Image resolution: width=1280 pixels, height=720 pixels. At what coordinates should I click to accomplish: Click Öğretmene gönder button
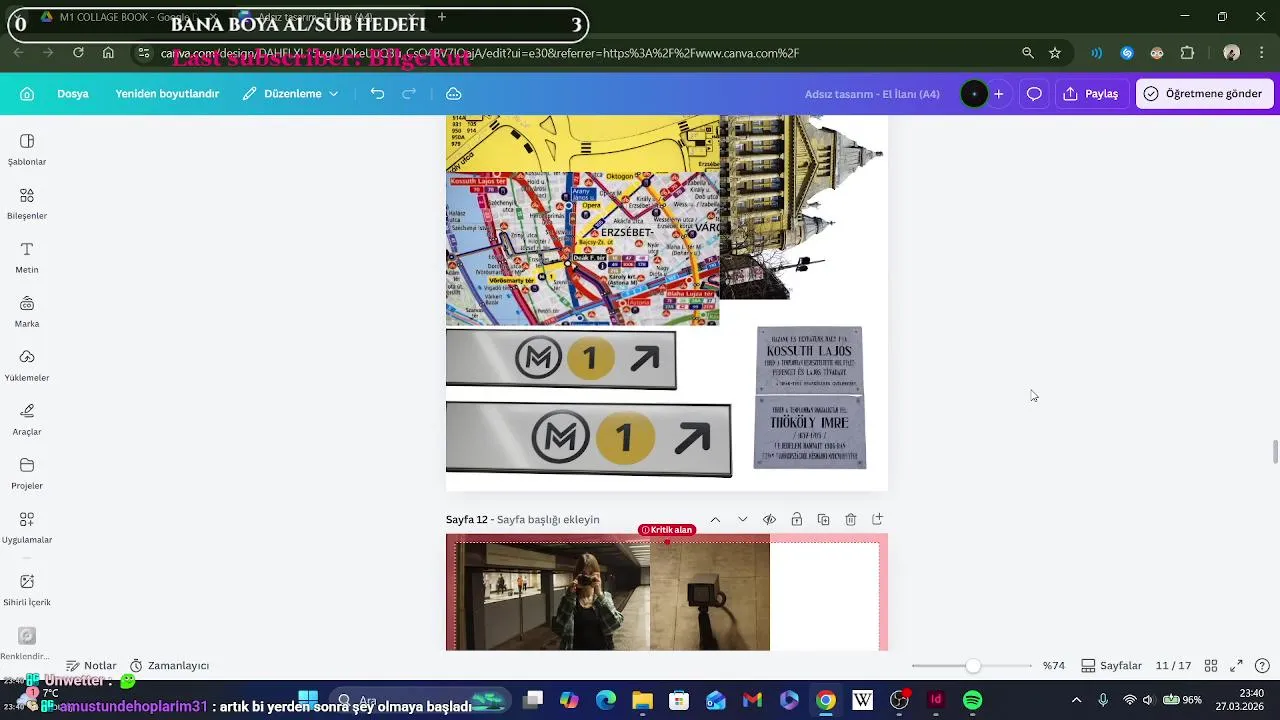click(1204, 94)
